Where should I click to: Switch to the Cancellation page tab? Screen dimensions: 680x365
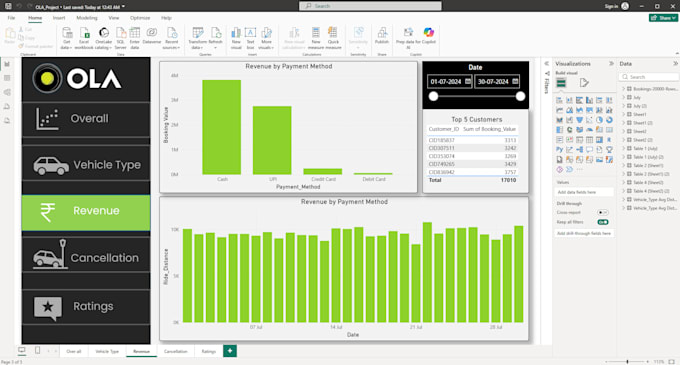tap(176, 351)
